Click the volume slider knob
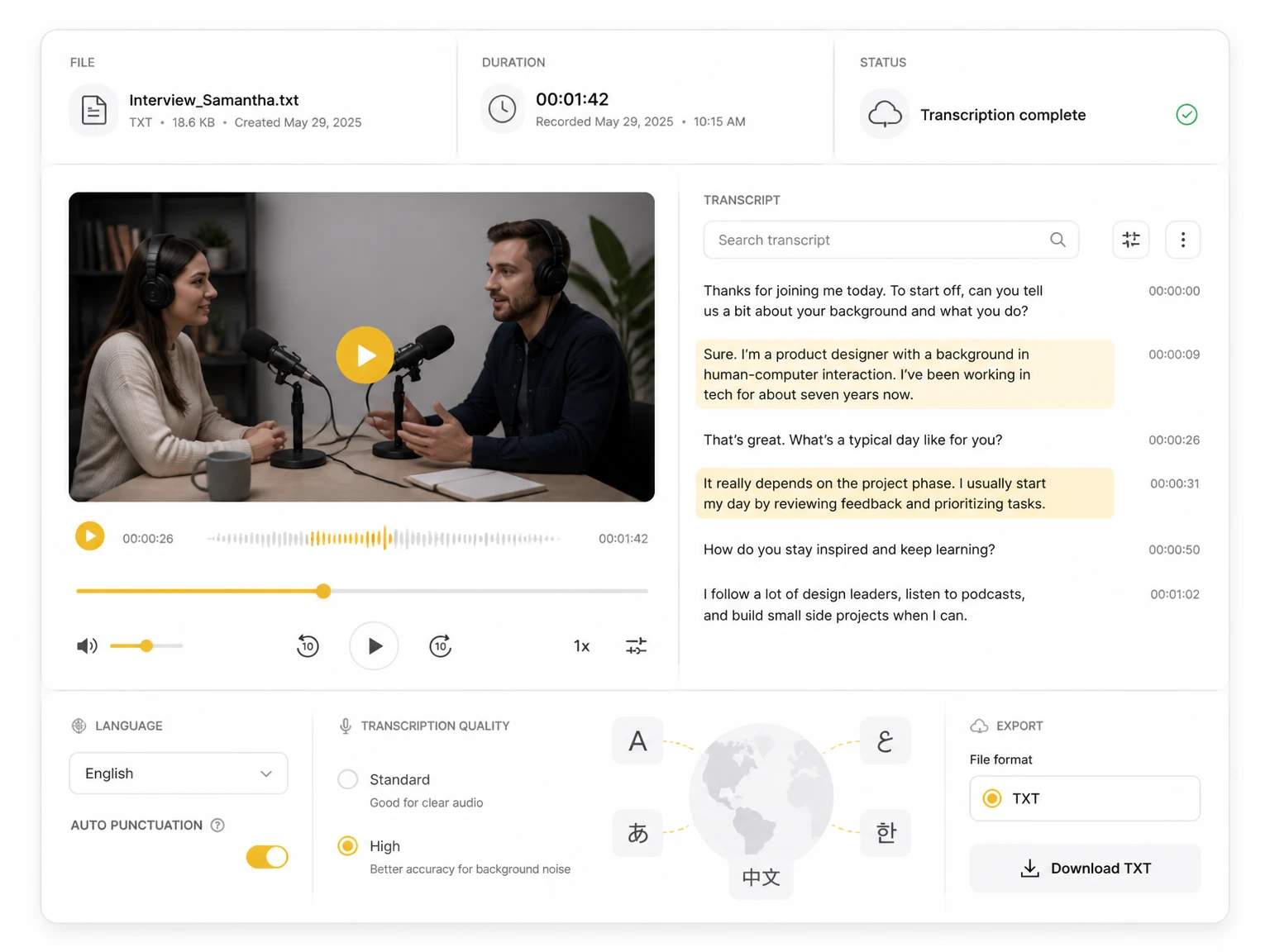1270x952 pixels. (x=146, y=645)
